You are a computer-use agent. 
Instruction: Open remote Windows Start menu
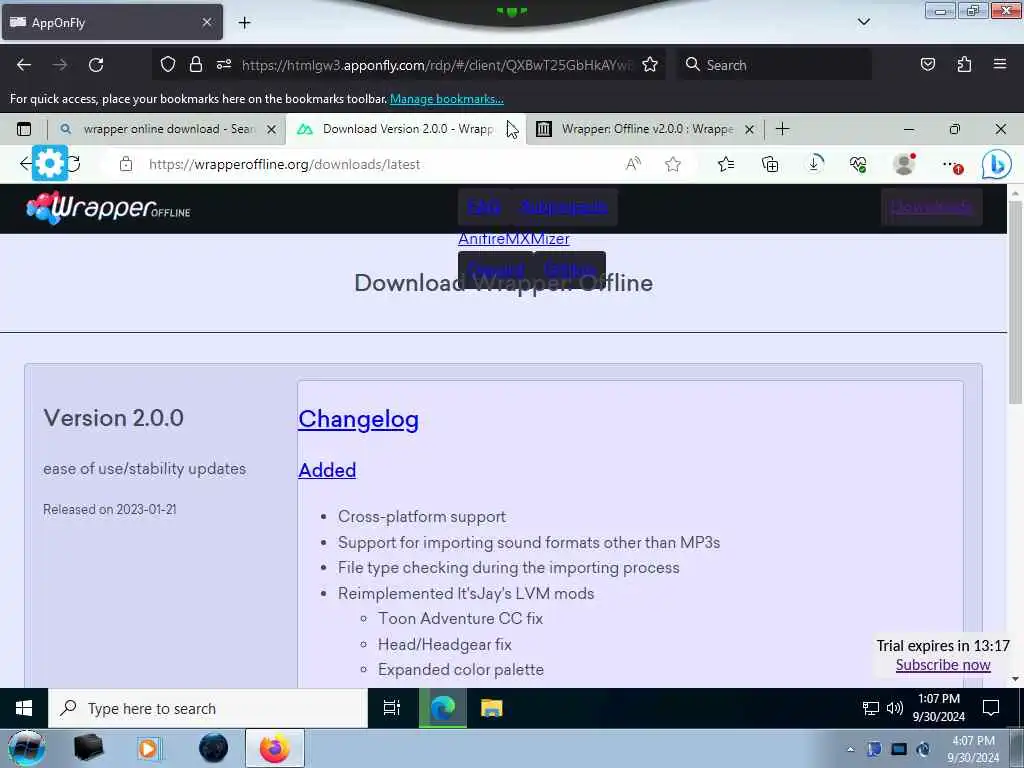[x=24, y=708]
